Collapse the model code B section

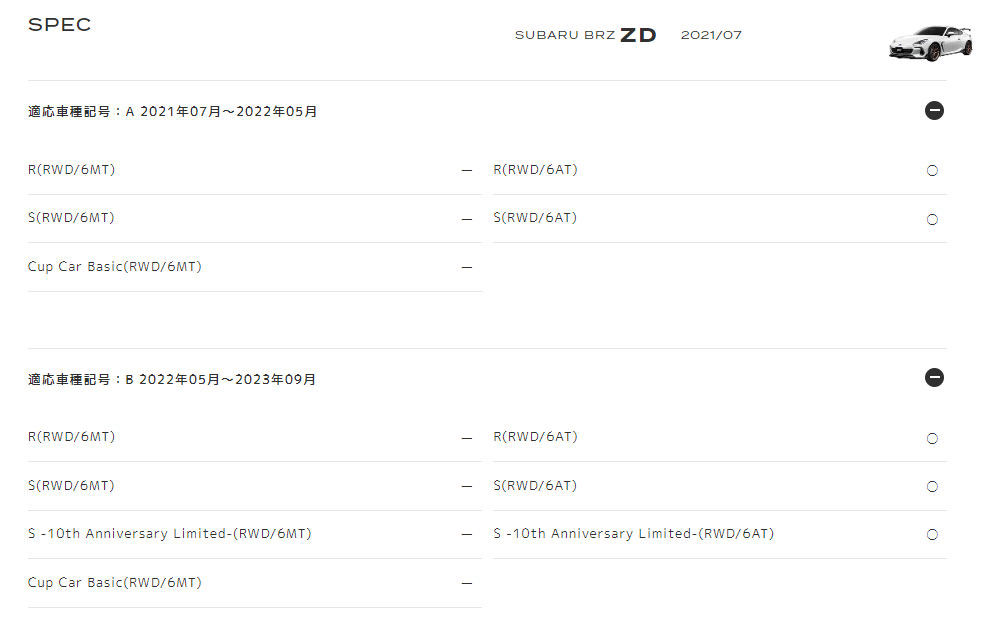click(x=934, y=378)
